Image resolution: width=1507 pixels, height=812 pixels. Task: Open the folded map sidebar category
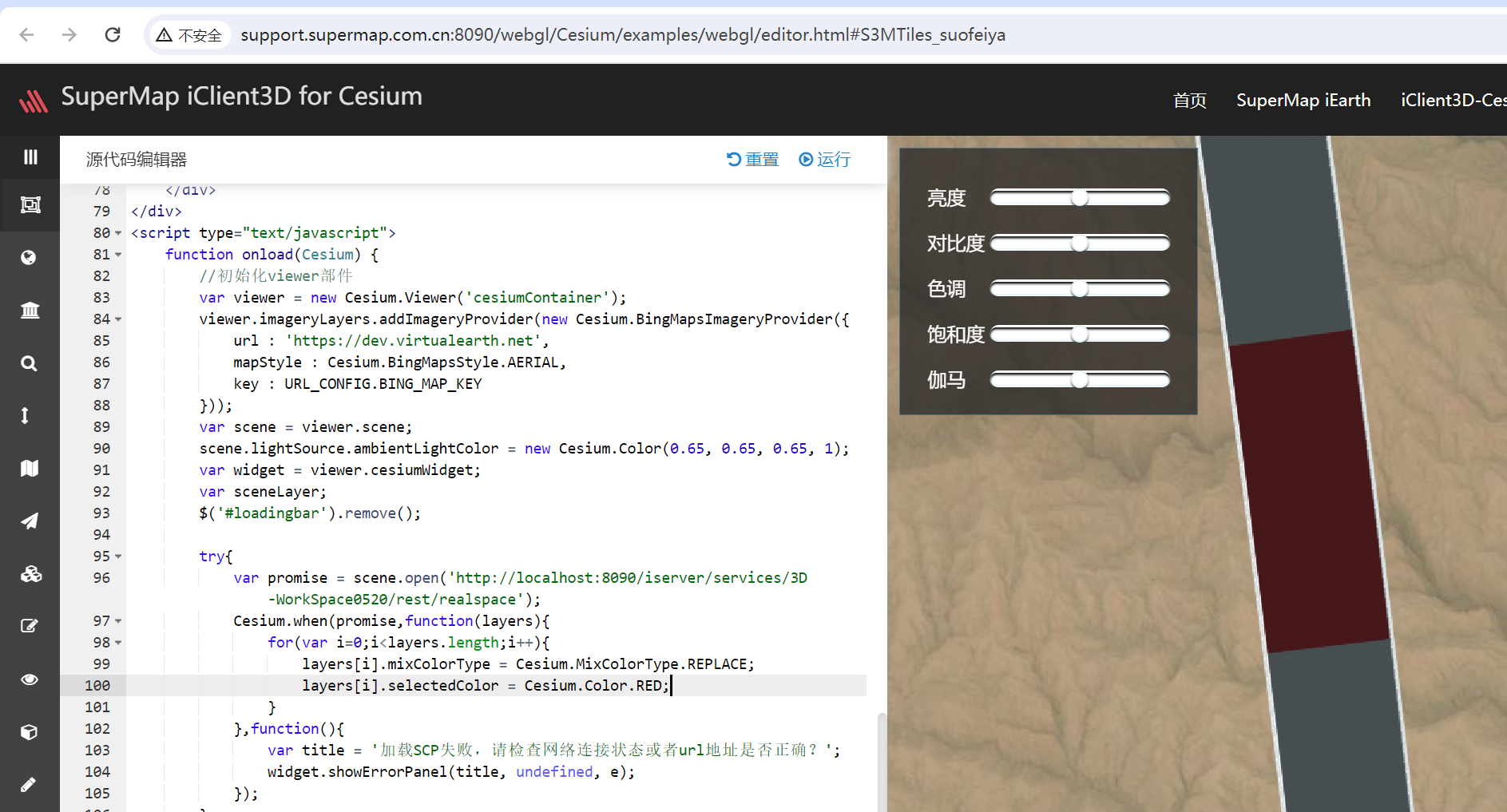[30, 468]
